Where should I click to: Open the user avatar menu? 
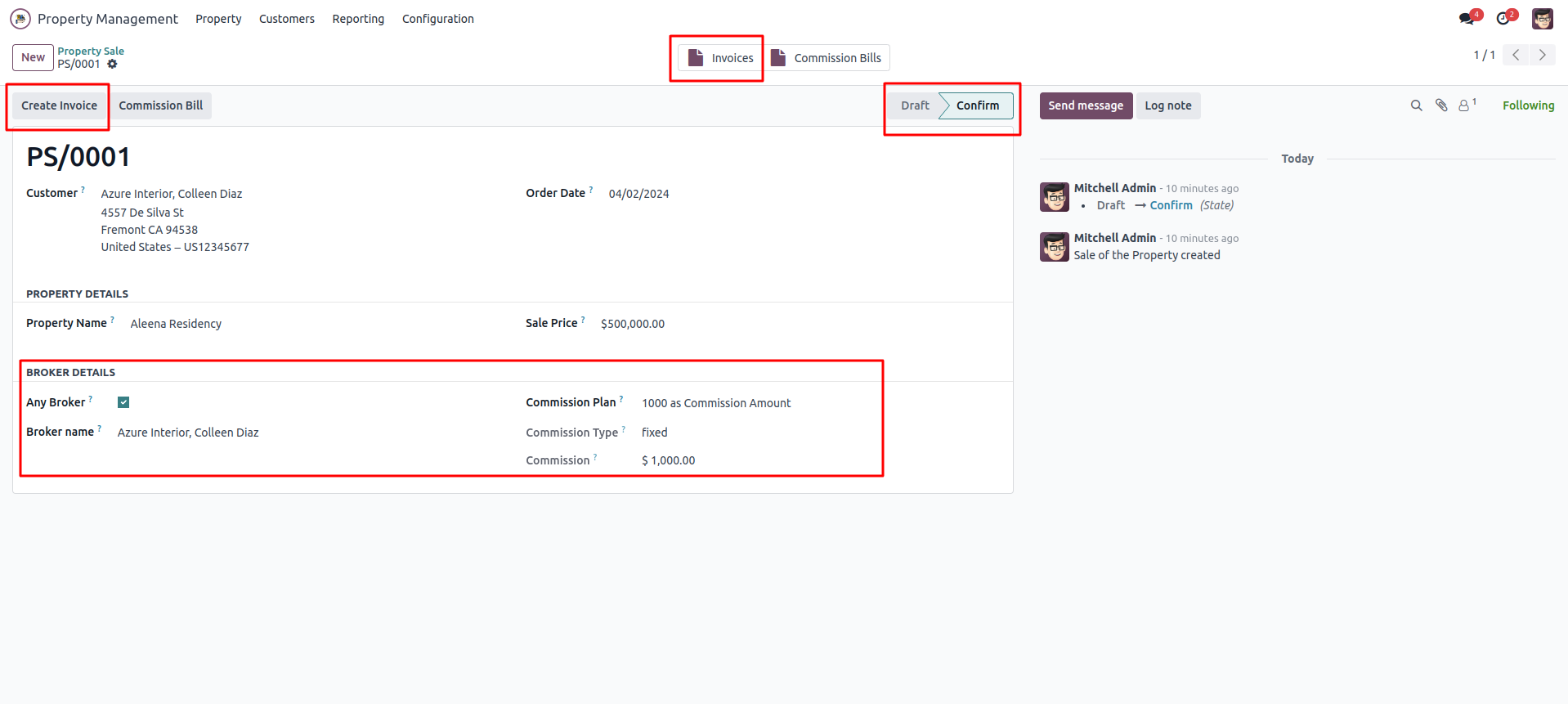[1542, 19]
